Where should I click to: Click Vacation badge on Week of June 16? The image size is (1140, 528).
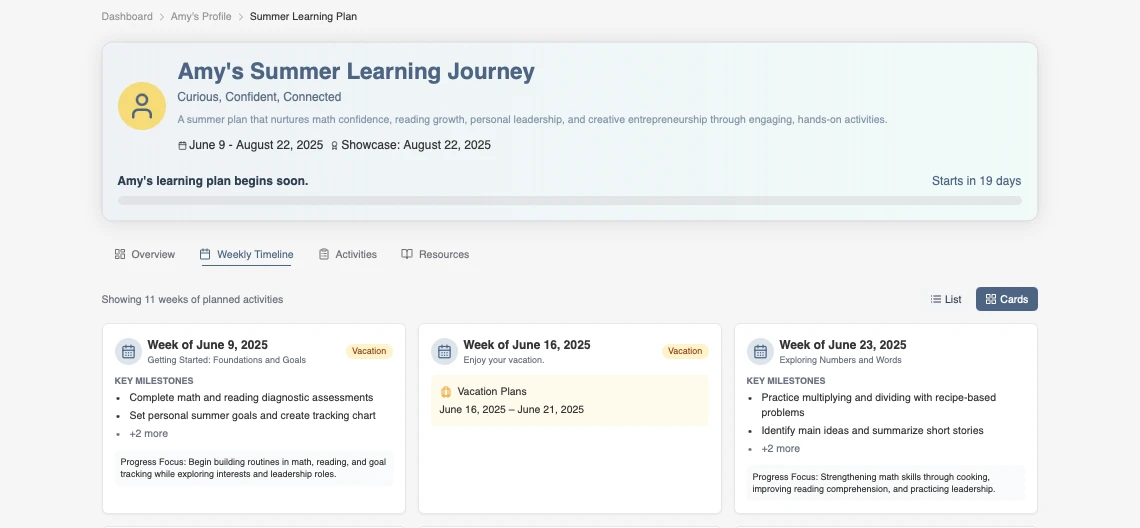(x=685, y=351)
